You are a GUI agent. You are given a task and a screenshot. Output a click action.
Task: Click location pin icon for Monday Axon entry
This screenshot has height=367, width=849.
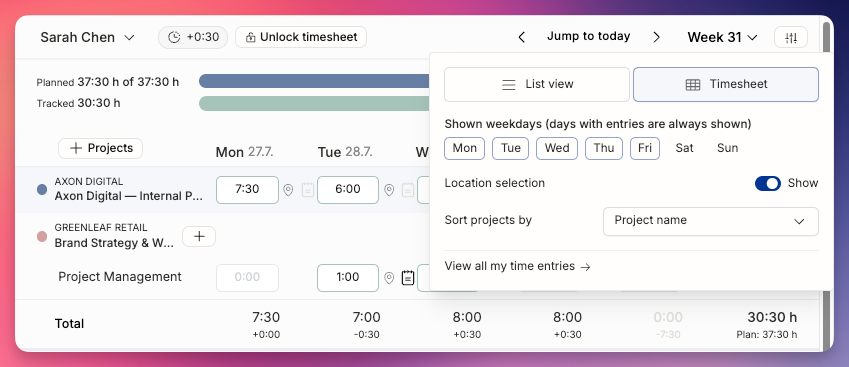click(x=288, y=189)
